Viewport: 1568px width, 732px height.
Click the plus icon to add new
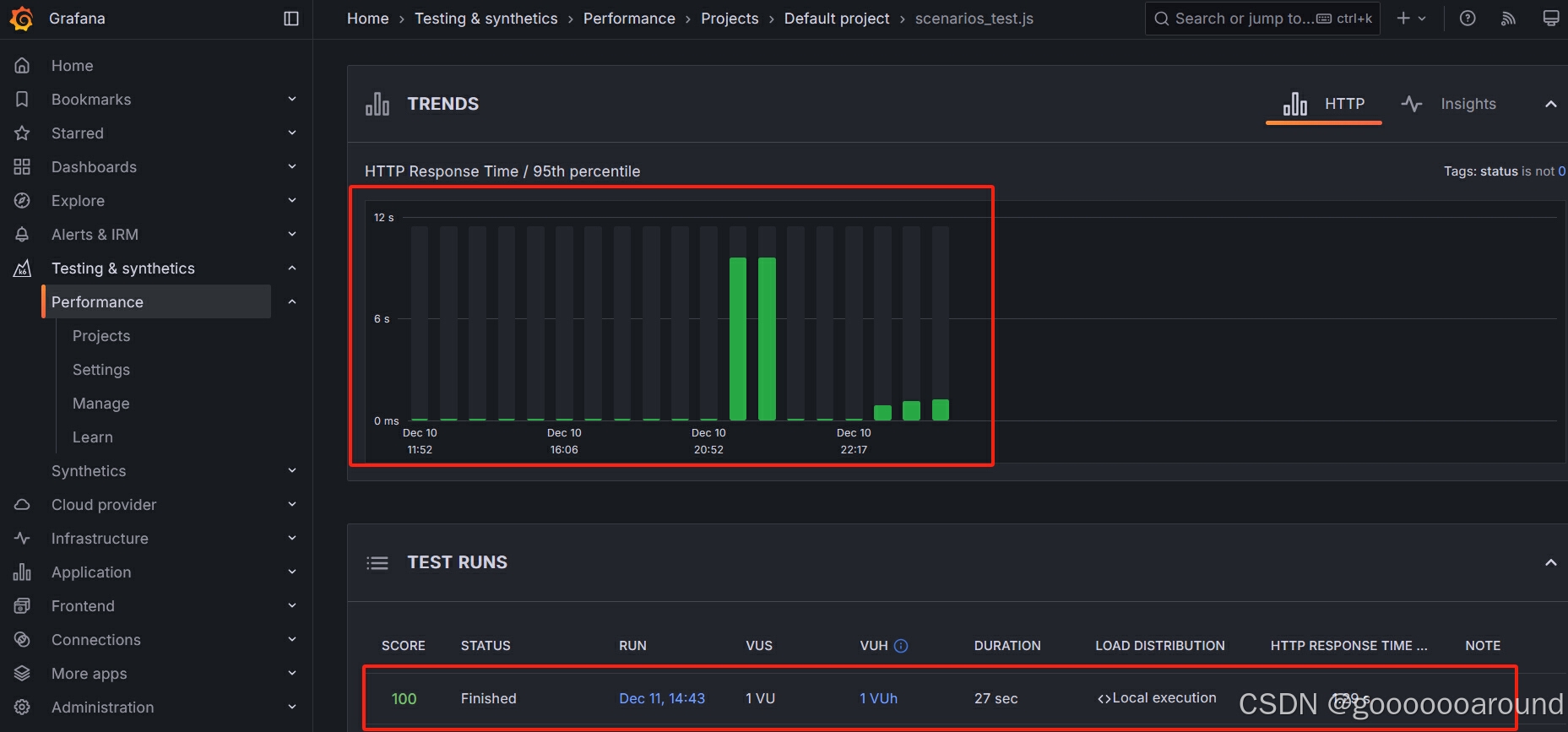1403,18
